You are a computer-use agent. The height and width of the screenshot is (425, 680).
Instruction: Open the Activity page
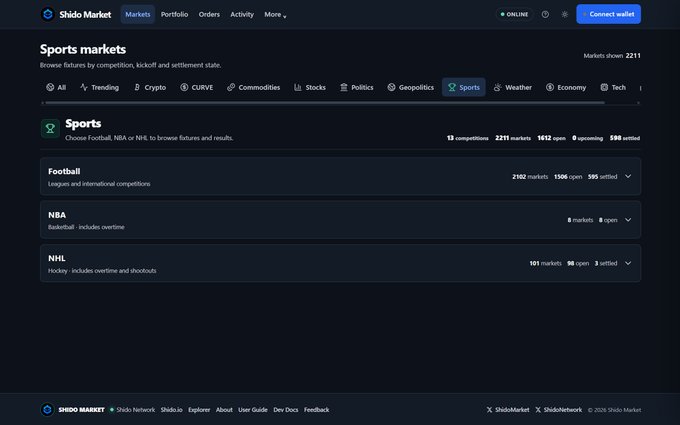click(x=242, y=14)
